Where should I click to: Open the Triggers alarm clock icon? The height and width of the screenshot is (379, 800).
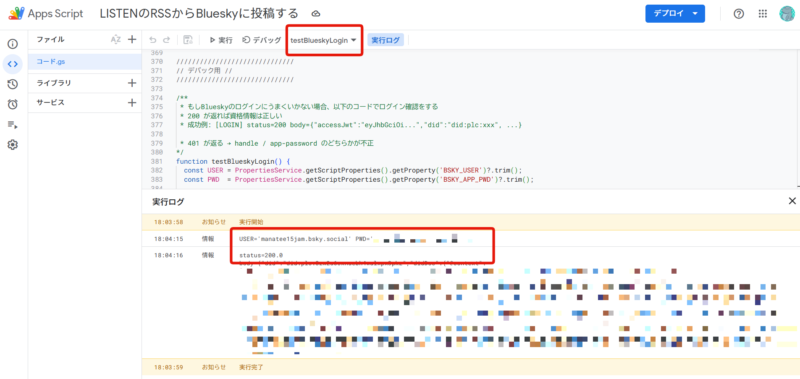click(x=13, y=105)
